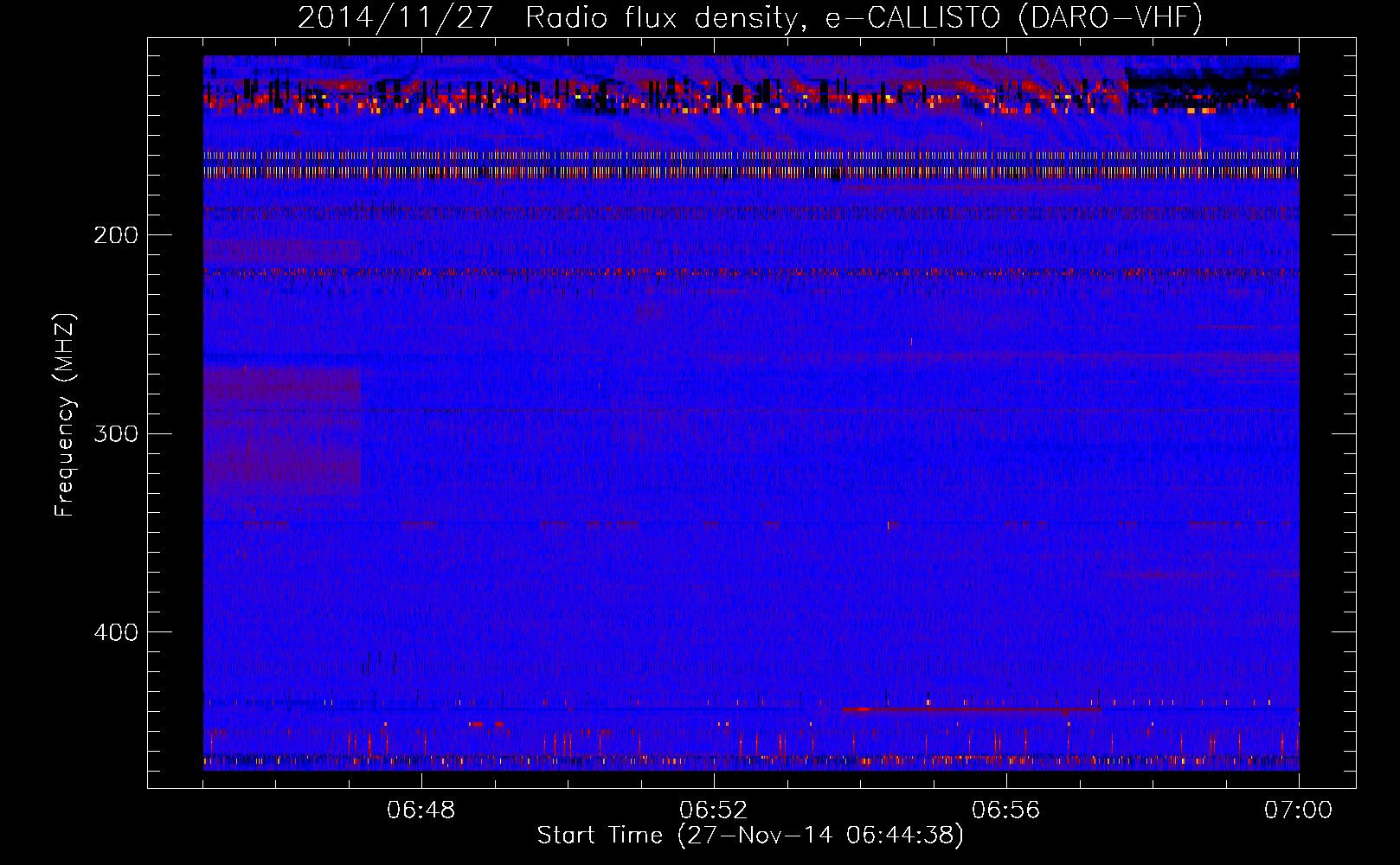
Task: Click the 07:00 time tick label
Action: click(x=1299, y=811)
